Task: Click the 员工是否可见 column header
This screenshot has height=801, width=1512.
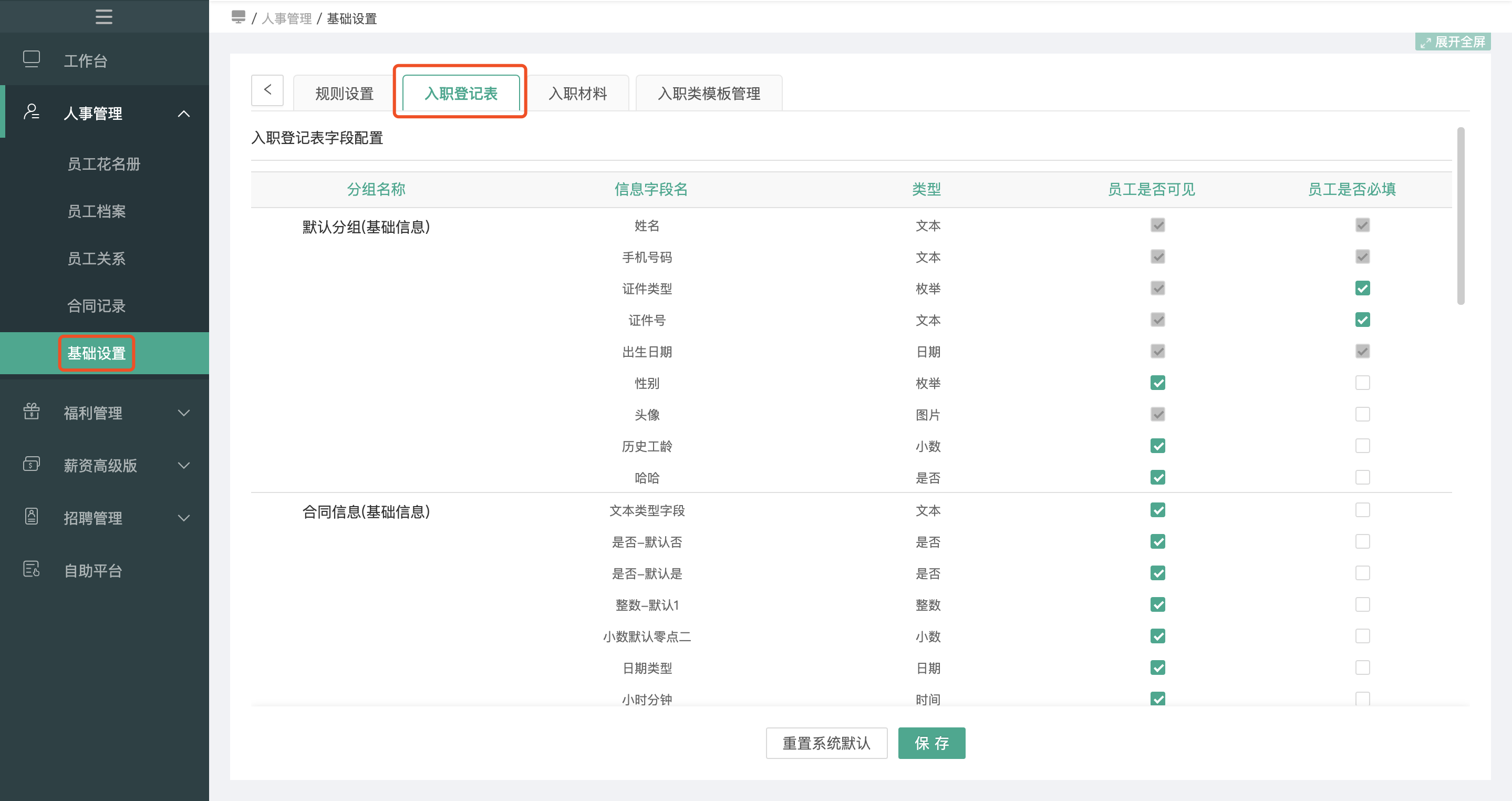Action: pos(1151,190)
